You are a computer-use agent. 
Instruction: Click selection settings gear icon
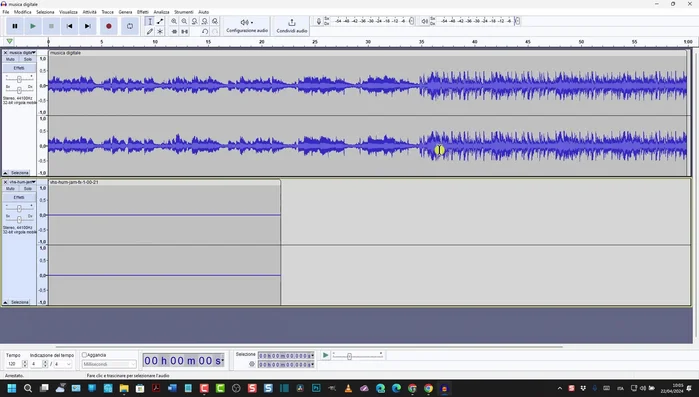(x=252, y=364)
